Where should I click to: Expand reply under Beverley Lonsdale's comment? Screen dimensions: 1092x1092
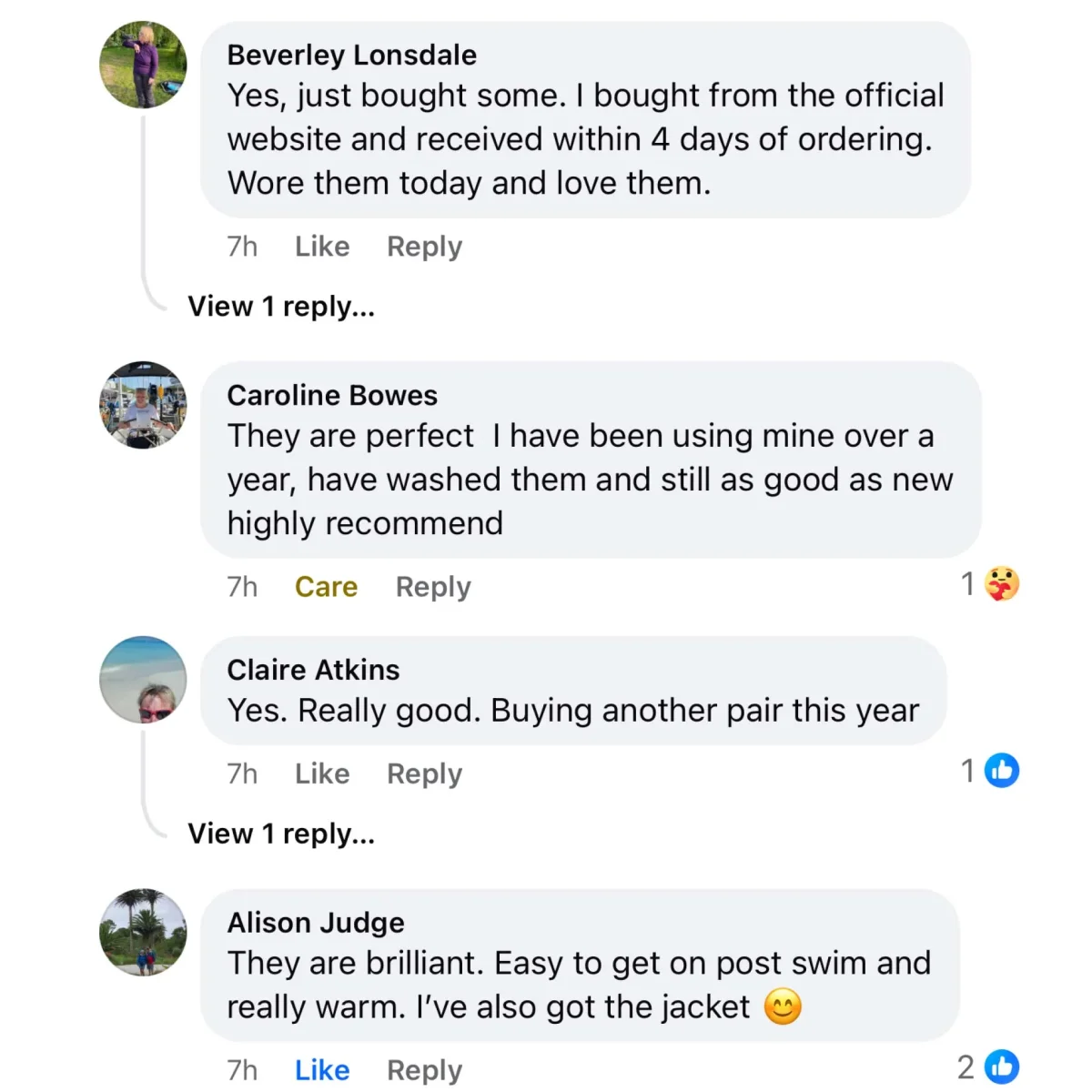281,307
